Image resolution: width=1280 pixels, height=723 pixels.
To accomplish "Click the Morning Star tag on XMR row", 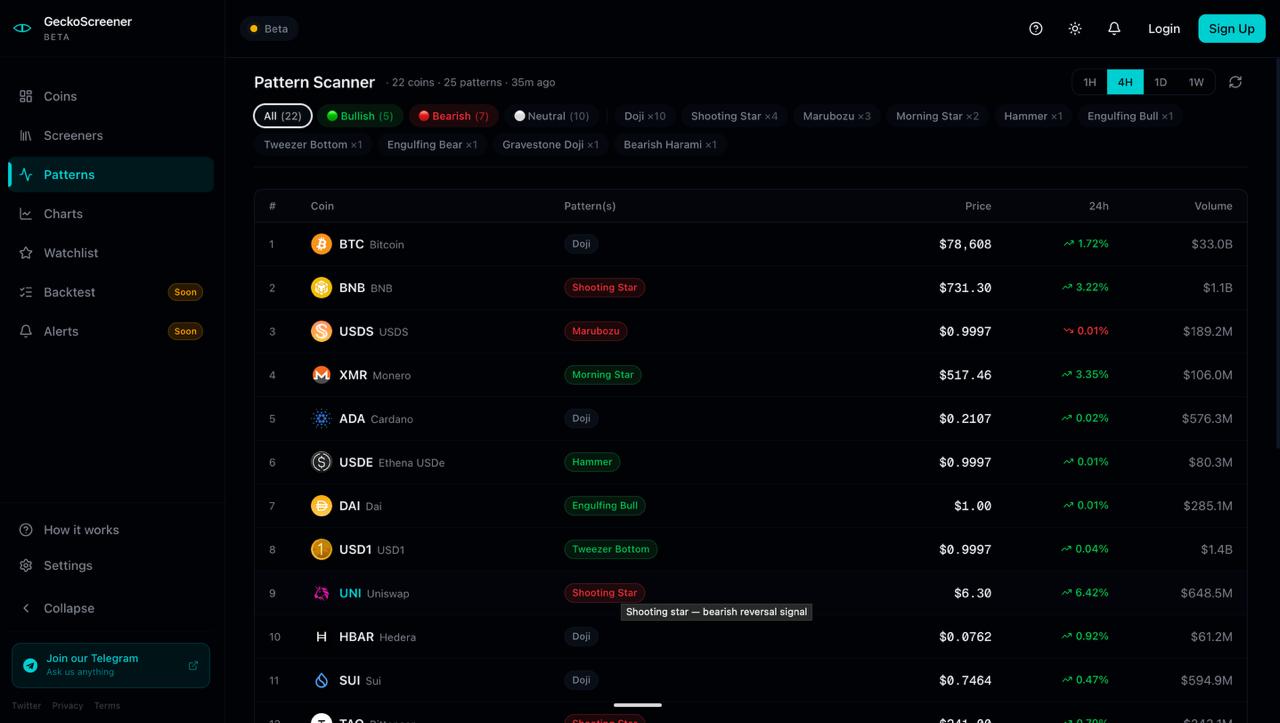I will point(603,375).
